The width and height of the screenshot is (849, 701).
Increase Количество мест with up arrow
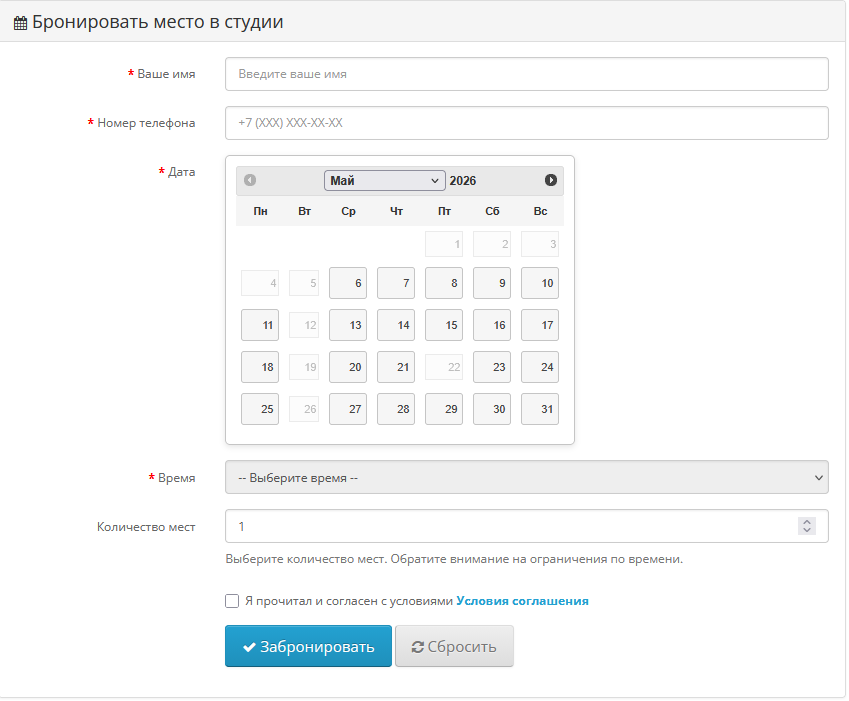pos(807,522)
